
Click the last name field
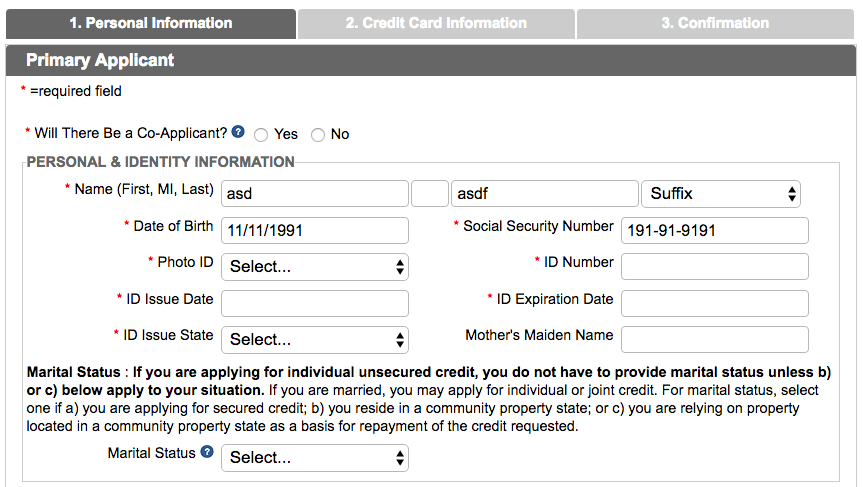point(545,194)
